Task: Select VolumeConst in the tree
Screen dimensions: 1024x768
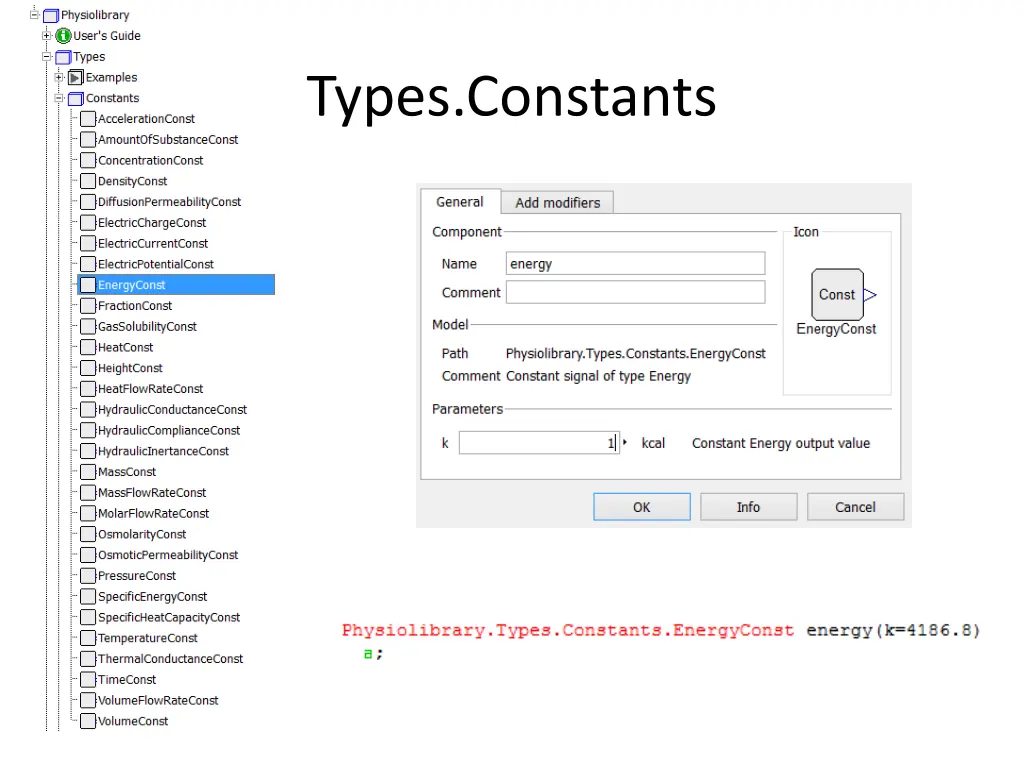Action: pos(133,722)
